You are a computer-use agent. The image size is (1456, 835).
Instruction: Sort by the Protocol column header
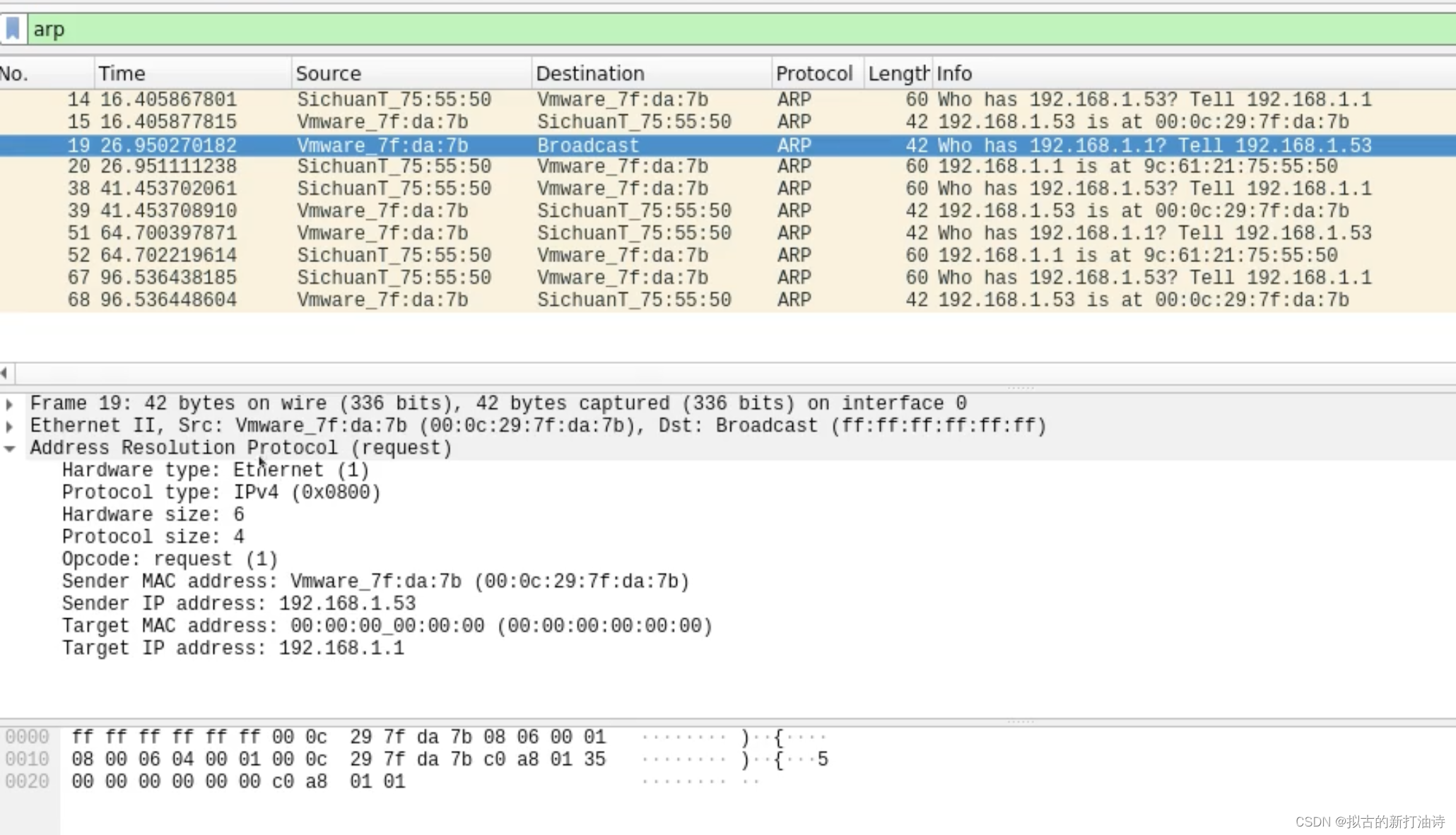coord(818,73)
